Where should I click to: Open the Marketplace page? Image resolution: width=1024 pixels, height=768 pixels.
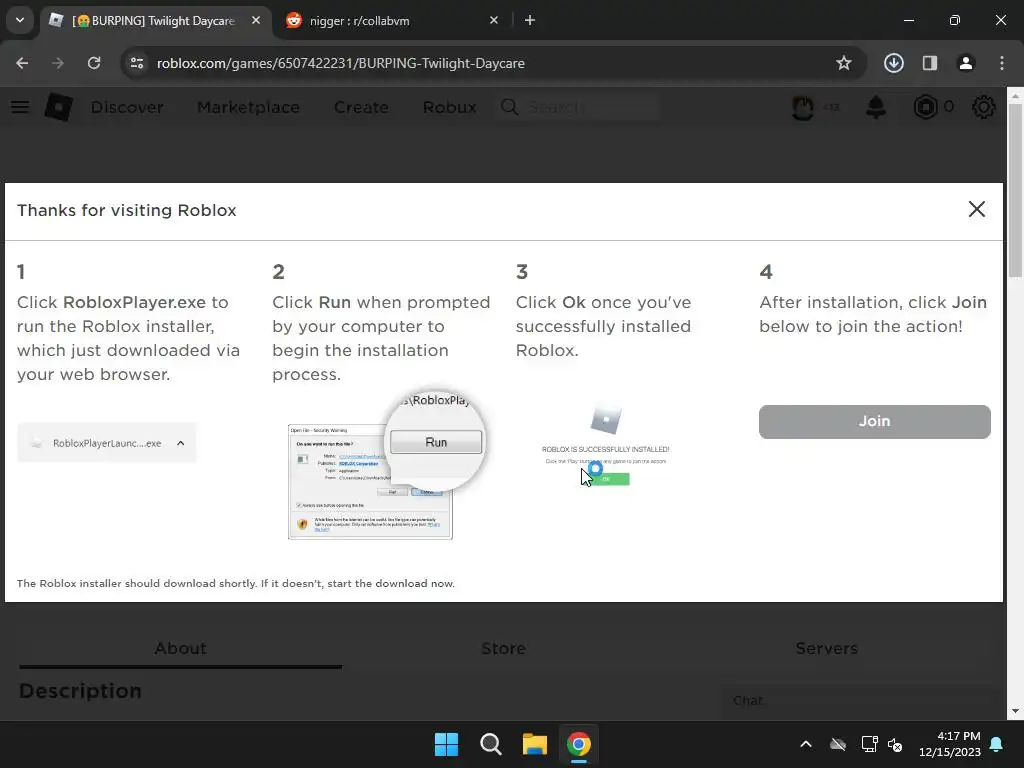(248, 107)
